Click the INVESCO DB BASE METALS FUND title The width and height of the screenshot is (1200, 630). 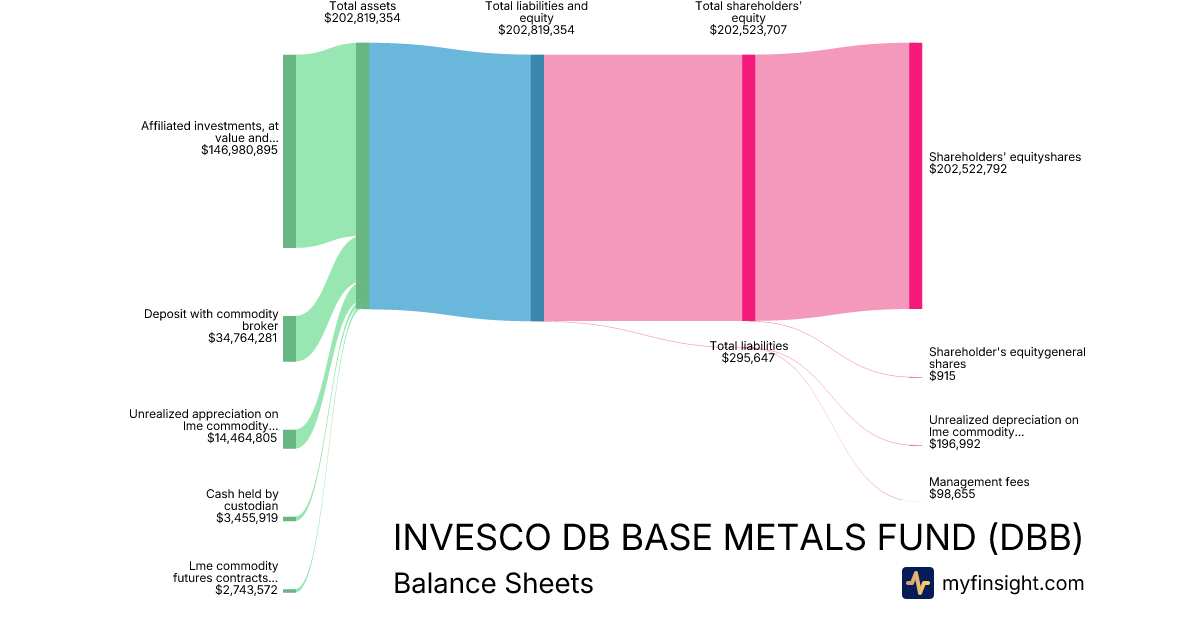[738, 538]
